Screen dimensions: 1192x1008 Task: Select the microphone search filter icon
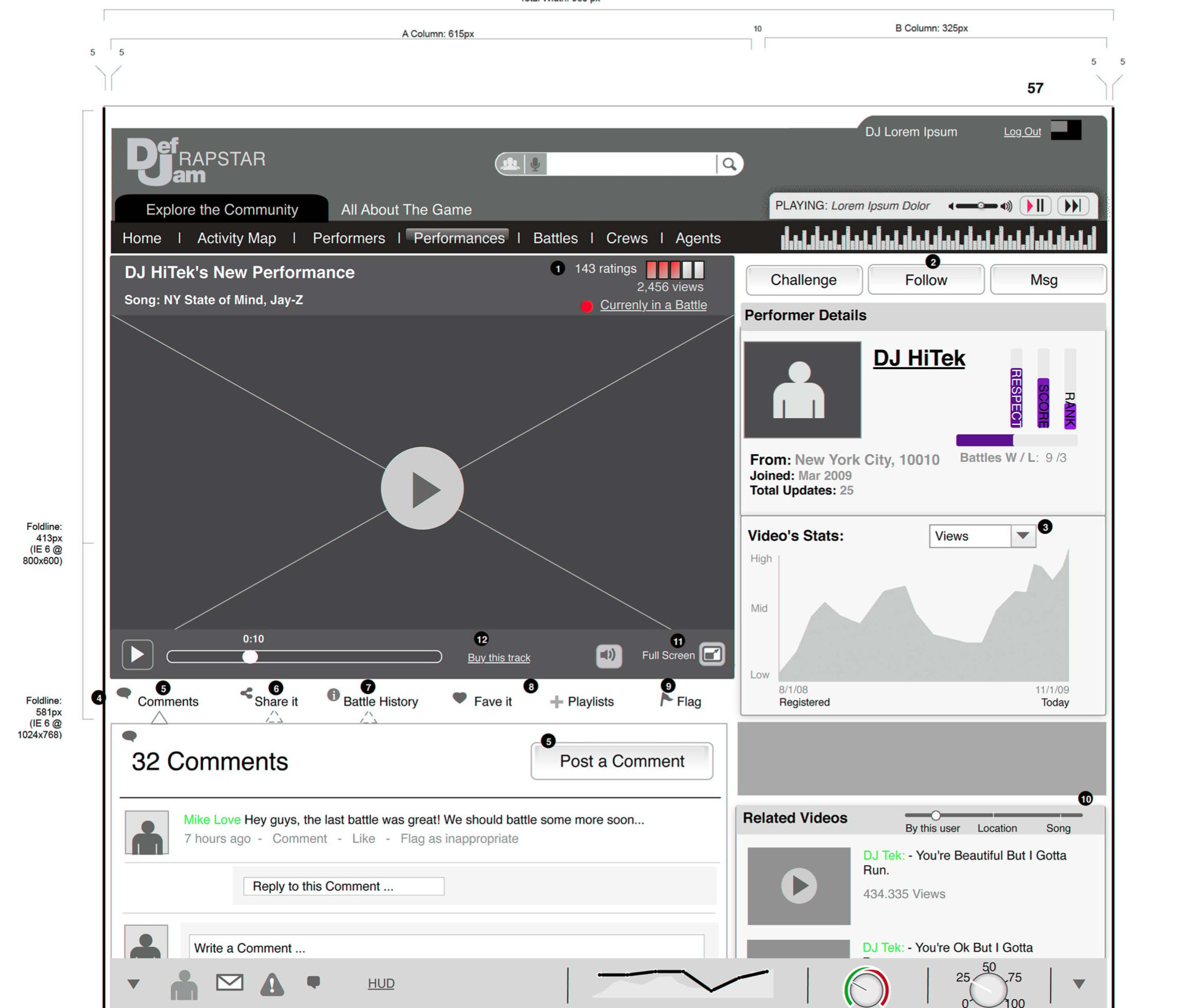click(535, 164)
